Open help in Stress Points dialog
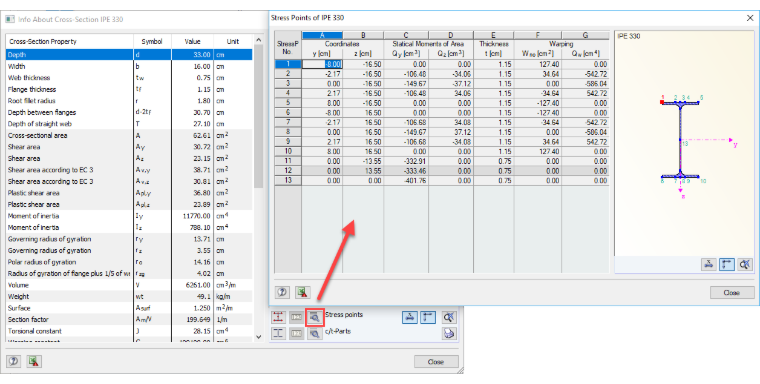The image size is (760, 384). pos(282,292)
